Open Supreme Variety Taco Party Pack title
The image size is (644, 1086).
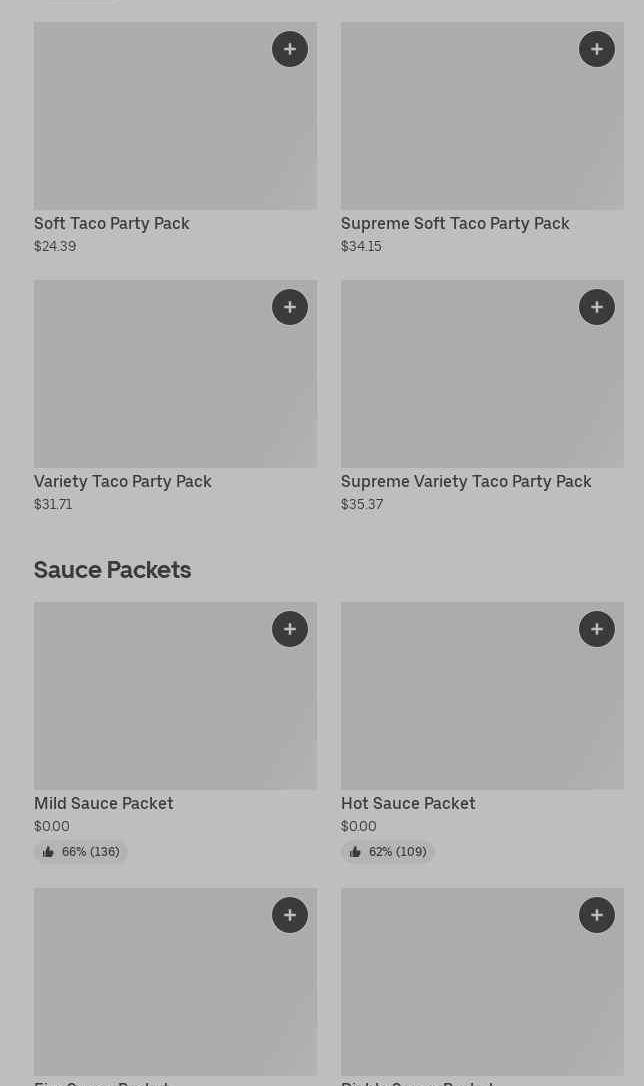[466, 481]
